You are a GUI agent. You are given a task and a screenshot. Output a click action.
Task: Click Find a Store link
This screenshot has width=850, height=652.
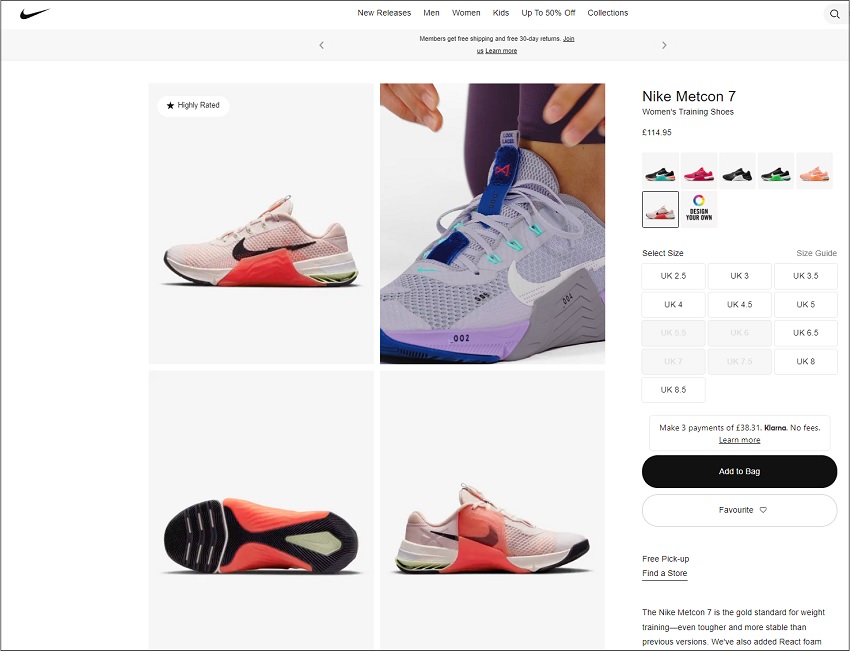click(x=665, y=573)
